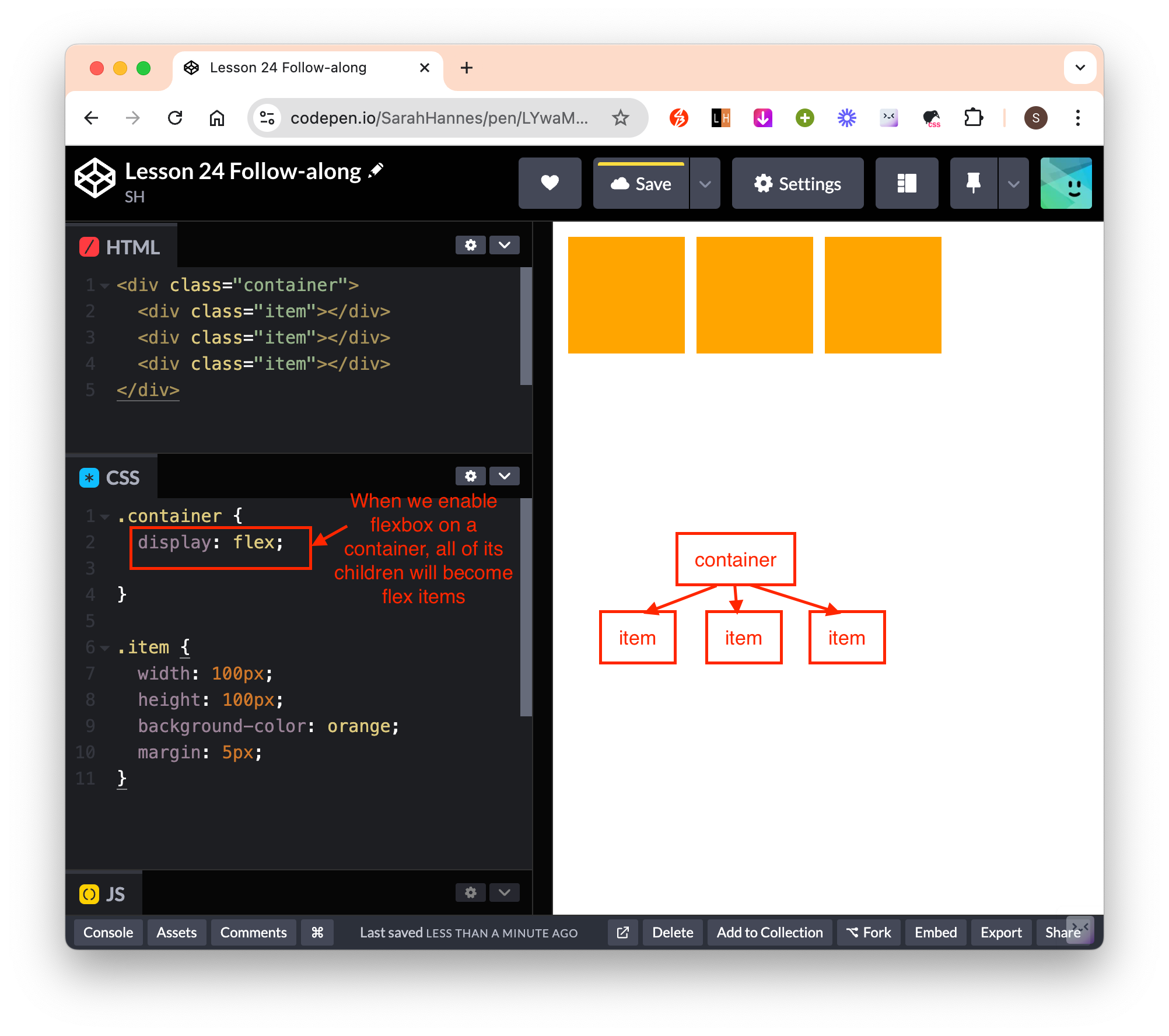1169x1036 pixels.
Task: Select the HTML panel tab
Action: pos(120,247)
